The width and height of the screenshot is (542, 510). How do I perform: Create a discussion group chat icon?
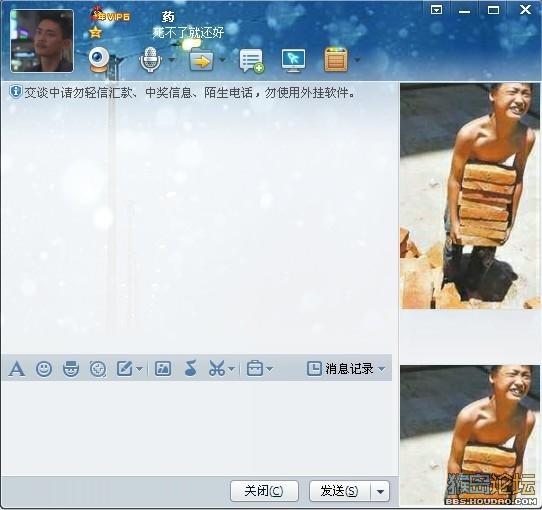(252, 61)
